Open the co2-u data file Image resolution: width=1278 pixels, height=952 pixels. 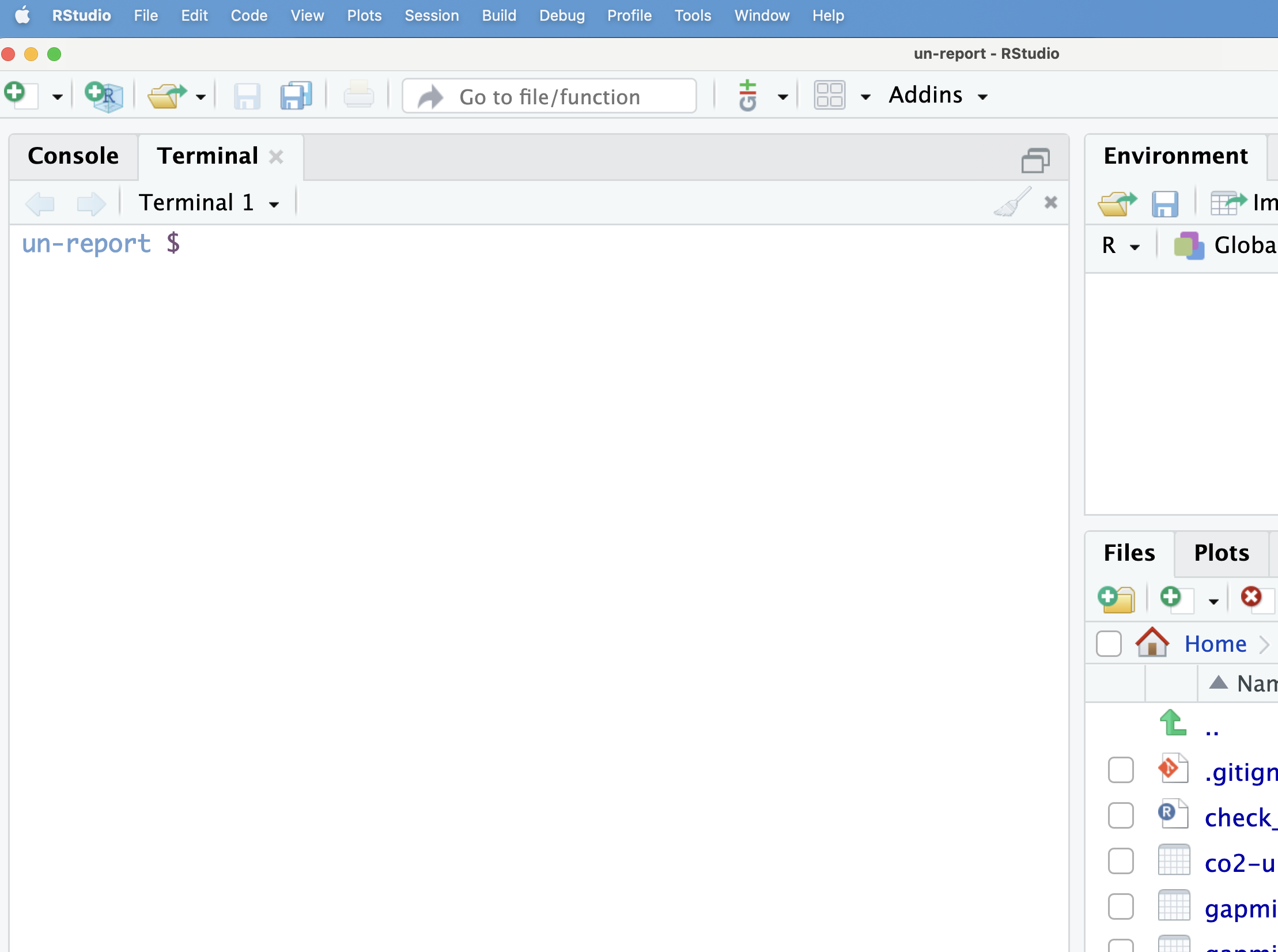pyautogui.click(x=1241, y=863)
